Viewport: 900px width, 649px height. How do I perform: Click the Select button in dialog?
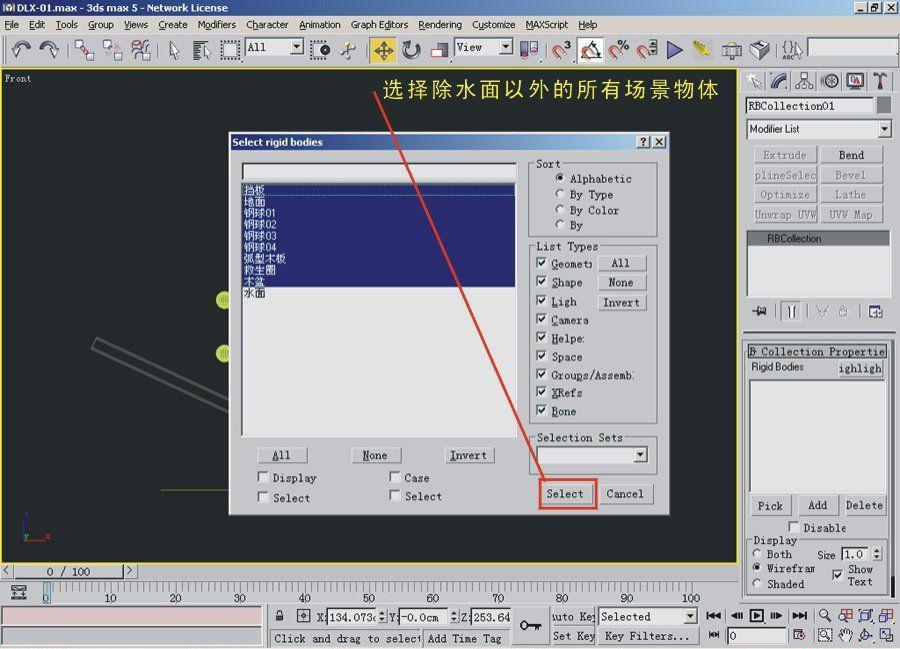(x=565, y=494)
